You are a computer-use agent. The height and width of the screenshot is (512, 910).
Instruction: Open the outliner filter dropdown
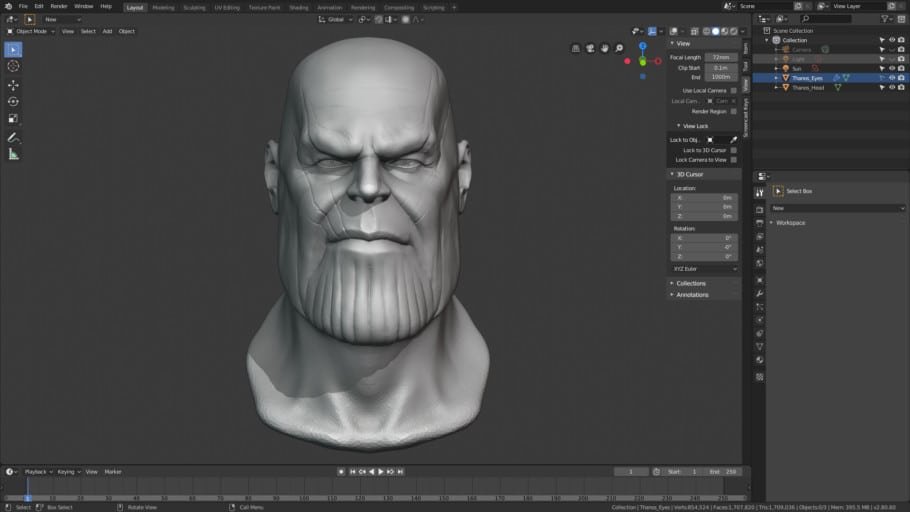(x=887, y=19)
